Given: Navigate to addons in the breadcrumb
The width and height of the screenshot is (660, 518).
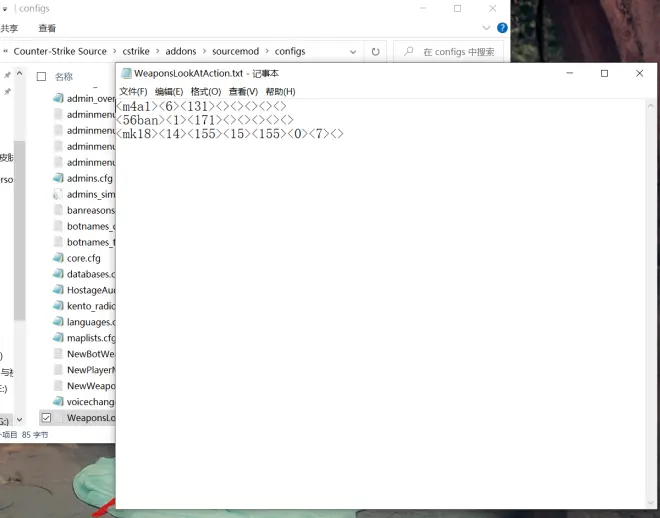Looking at the screenshot, I should coord(181,51).
